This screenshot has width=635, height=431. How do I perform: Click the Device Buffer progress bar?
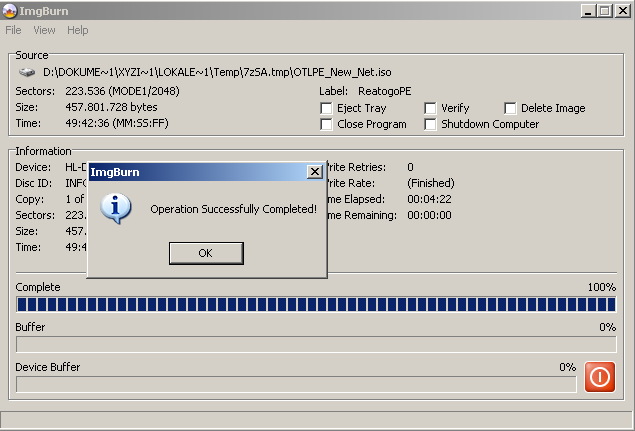click(x=296, y=384)
